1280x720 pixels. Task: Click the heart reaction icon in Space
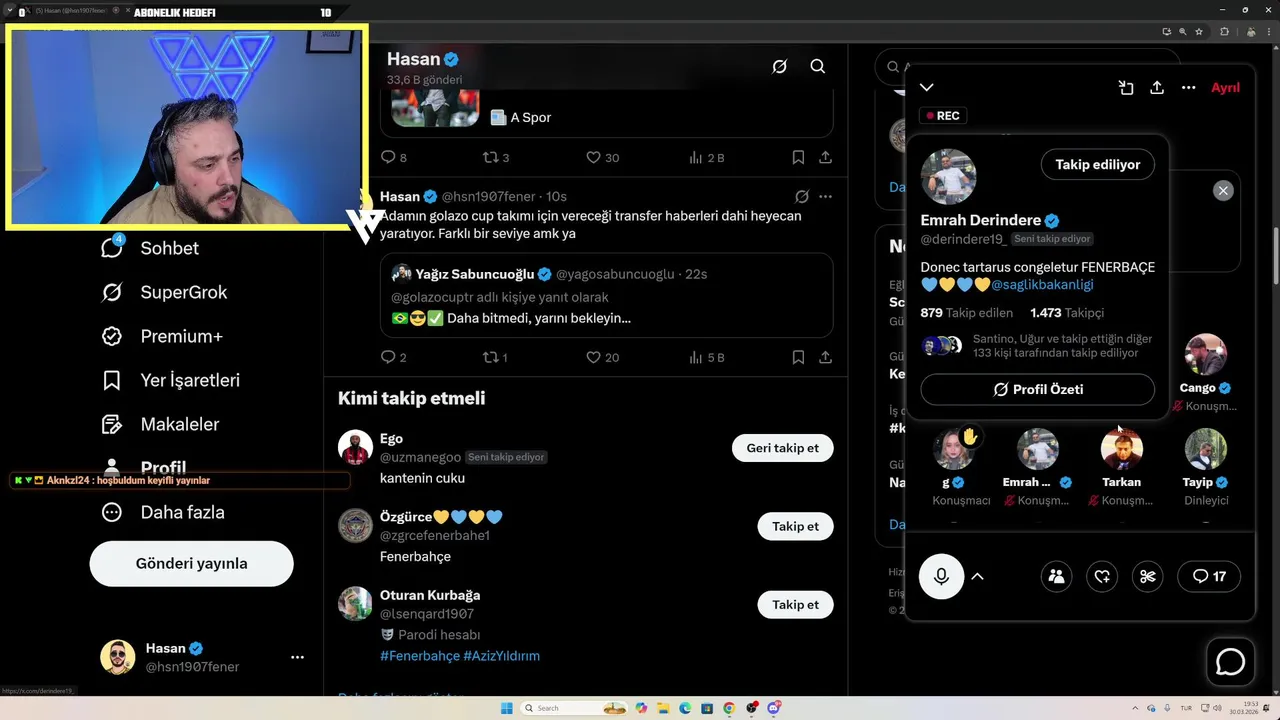click(x=1102, y=576)
